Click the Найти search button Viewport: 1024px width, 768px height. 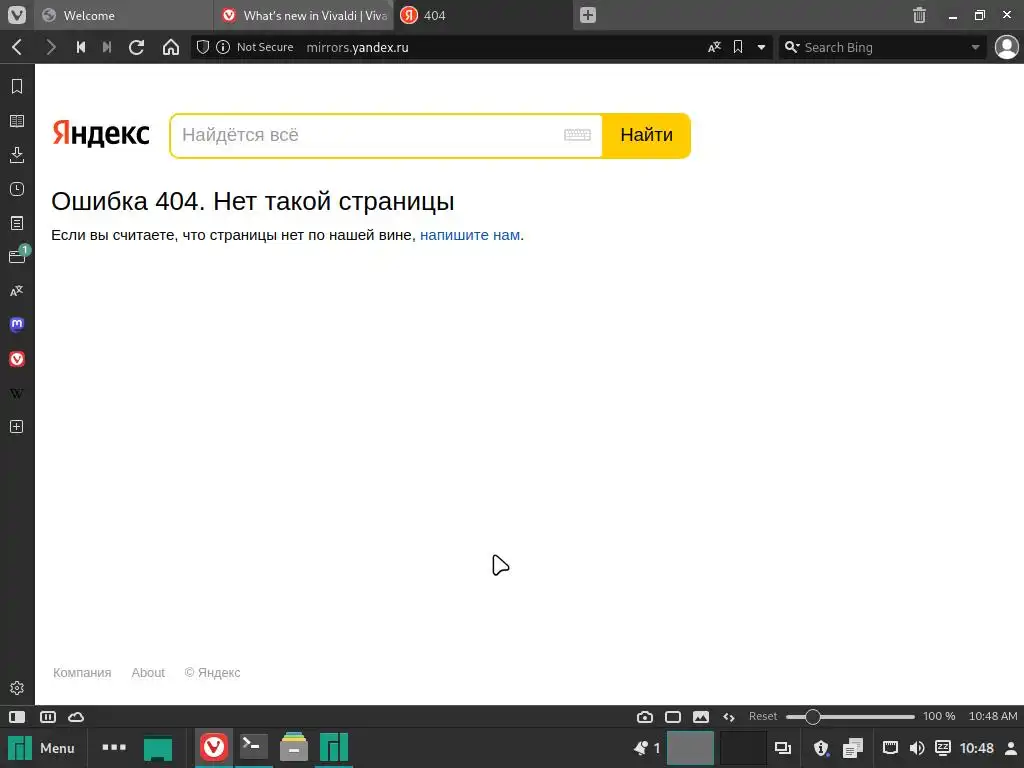[x=647, y=135]
